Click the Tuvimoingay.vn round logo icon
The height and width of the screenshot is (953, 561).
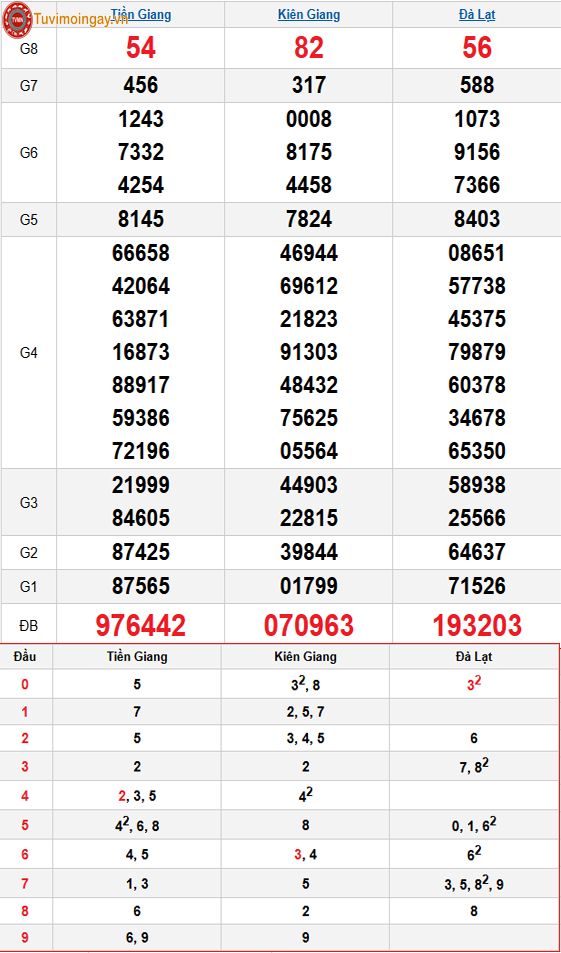[x=17, y=19]
